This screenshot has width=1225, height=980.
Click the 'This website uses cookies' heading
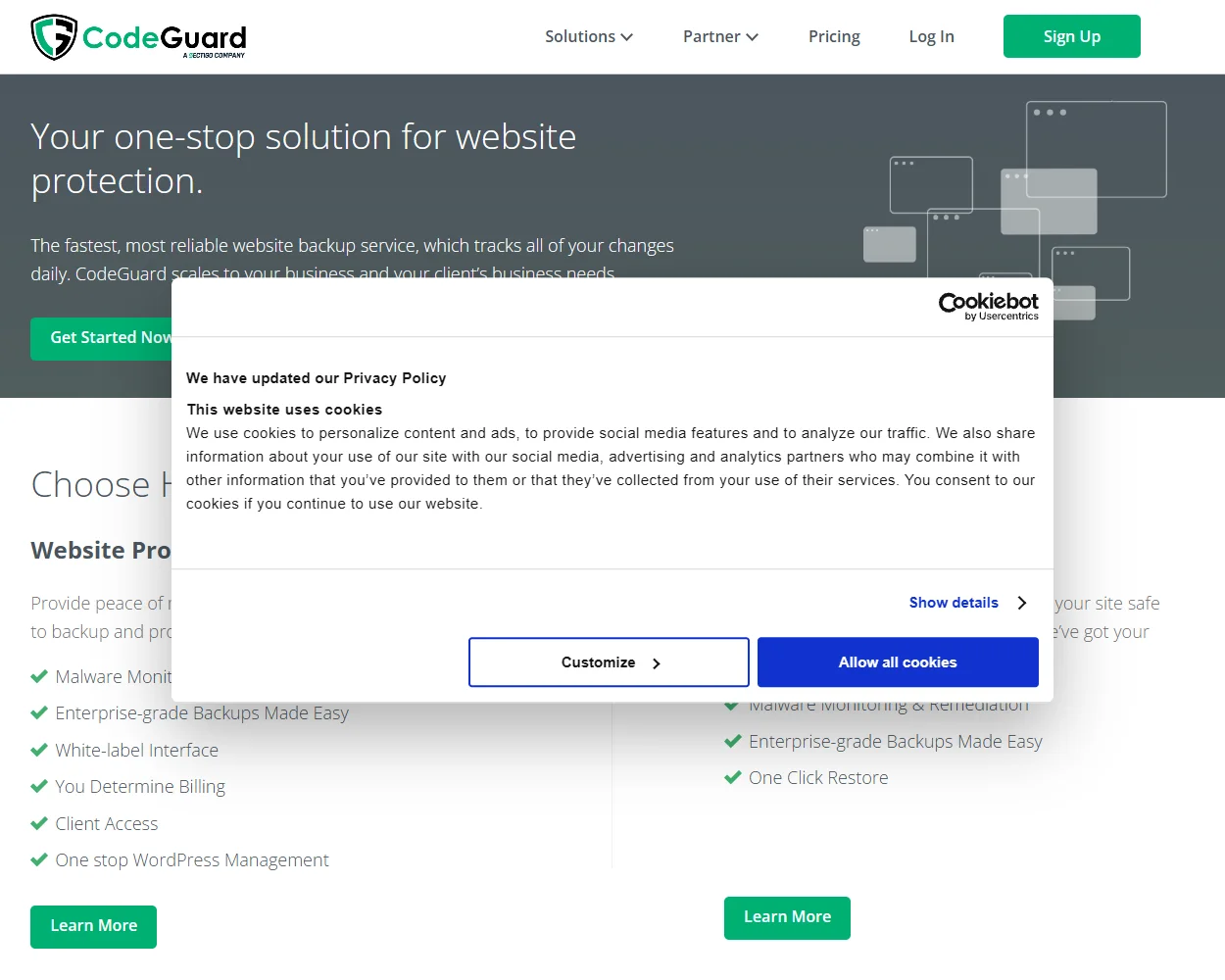click(284, 410)
